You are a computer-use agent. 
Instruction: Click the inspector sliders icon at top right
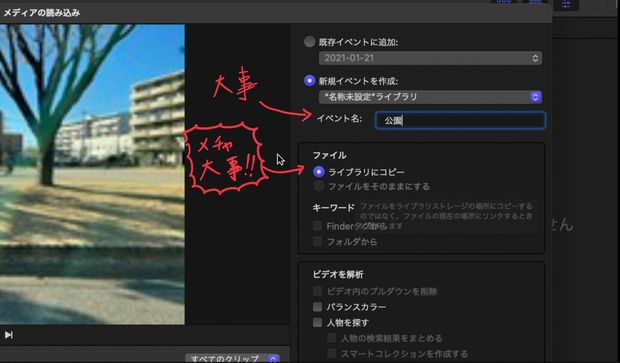coord(566,4)
